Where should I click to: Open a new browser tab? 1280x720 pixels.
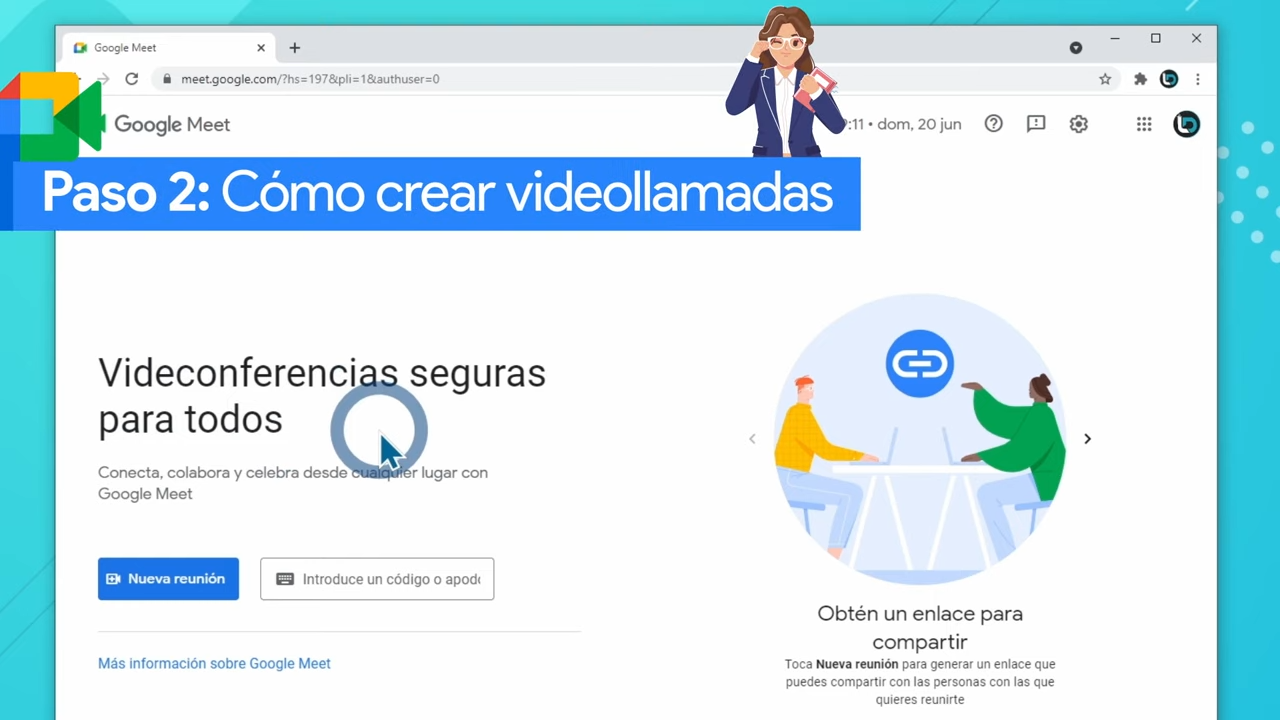coord(294,47)
